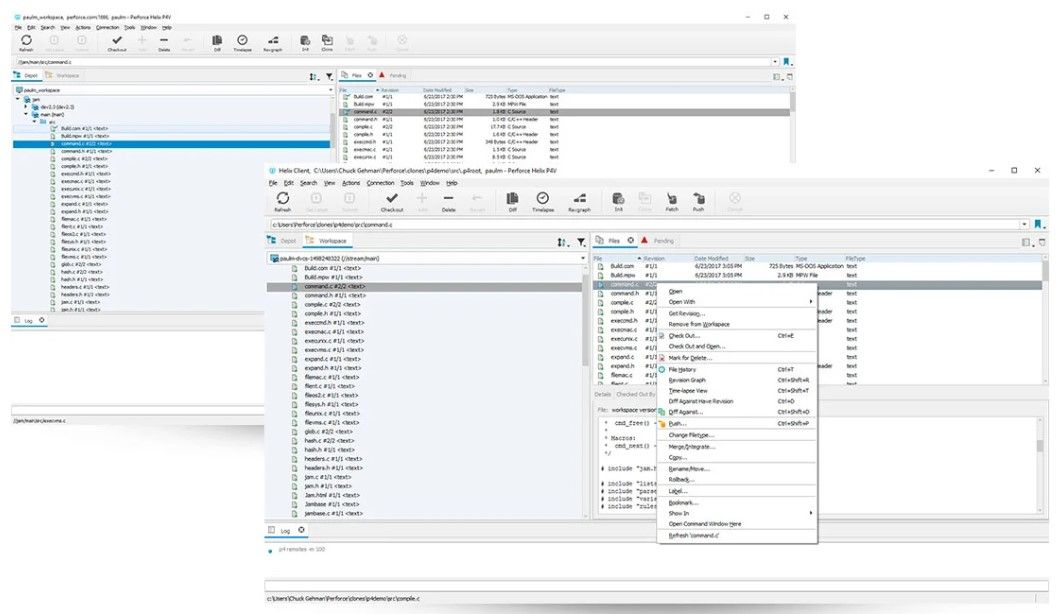The width and height of the screenshot is (1062, 614).
Task: Click bookmark icon beside back window path field
Action: tap(786, 62)
